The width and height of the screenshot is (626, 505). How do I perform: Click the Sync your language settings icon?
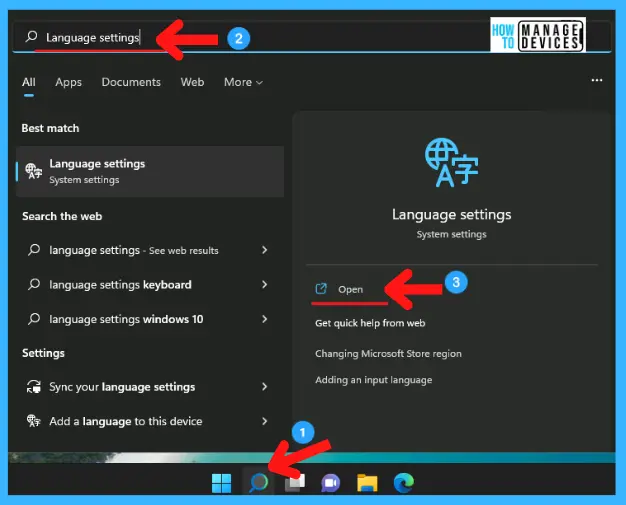(34, 387)
